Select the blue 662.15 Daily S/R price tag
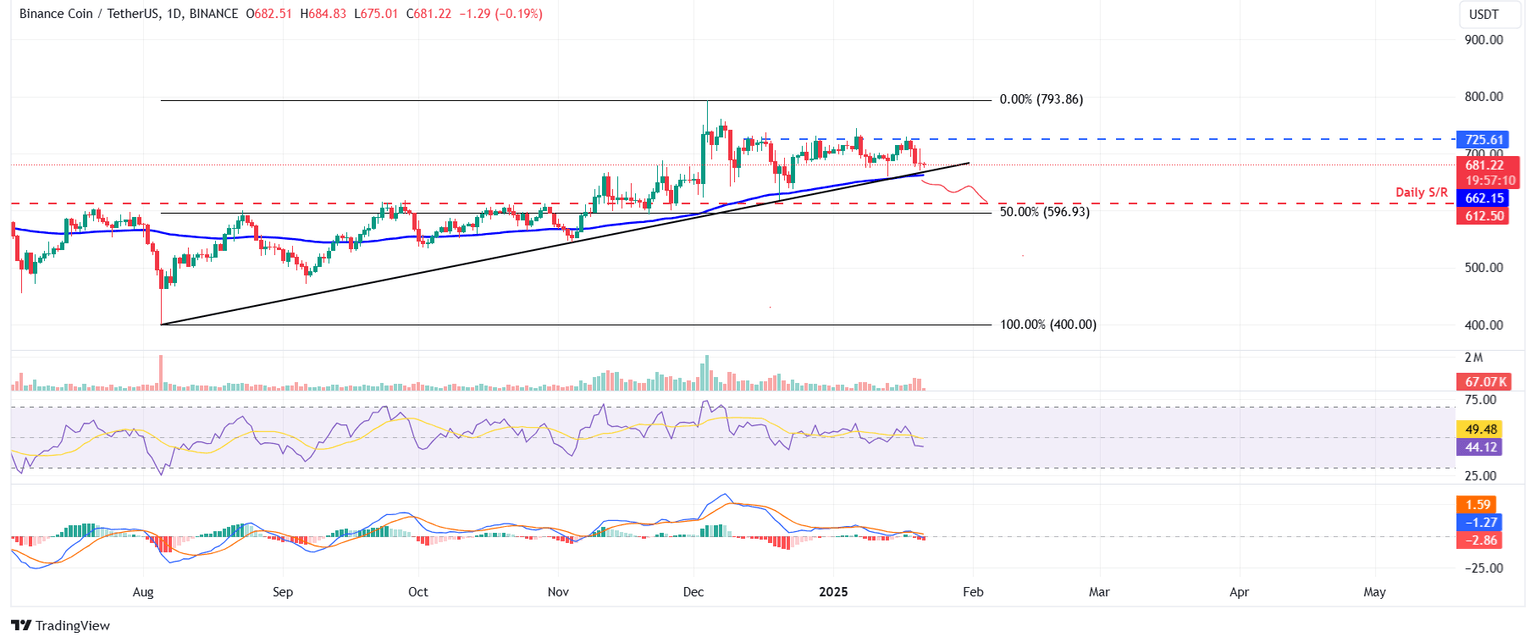 click(1484, 198)
